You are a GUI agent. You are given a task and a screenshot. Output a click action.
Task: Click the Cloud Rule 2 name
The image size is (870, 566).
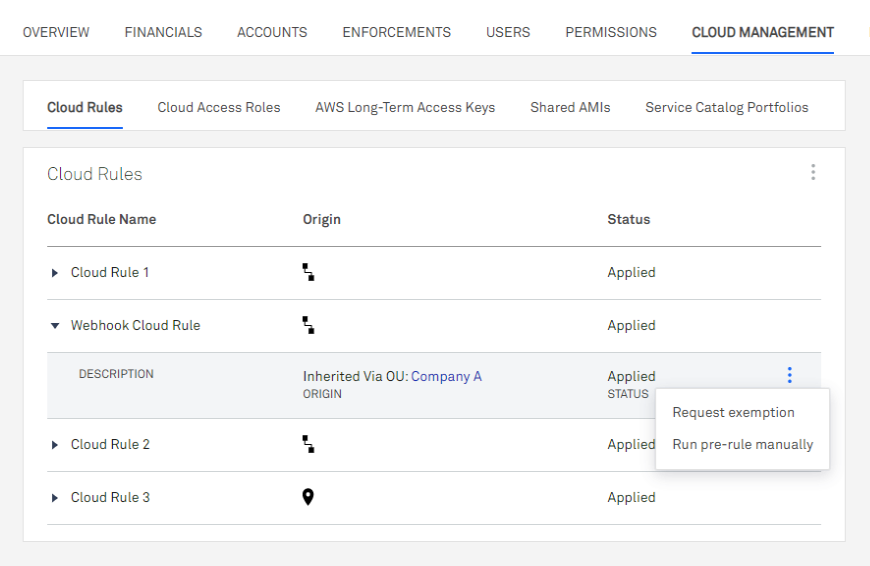(x=110, y=444)
